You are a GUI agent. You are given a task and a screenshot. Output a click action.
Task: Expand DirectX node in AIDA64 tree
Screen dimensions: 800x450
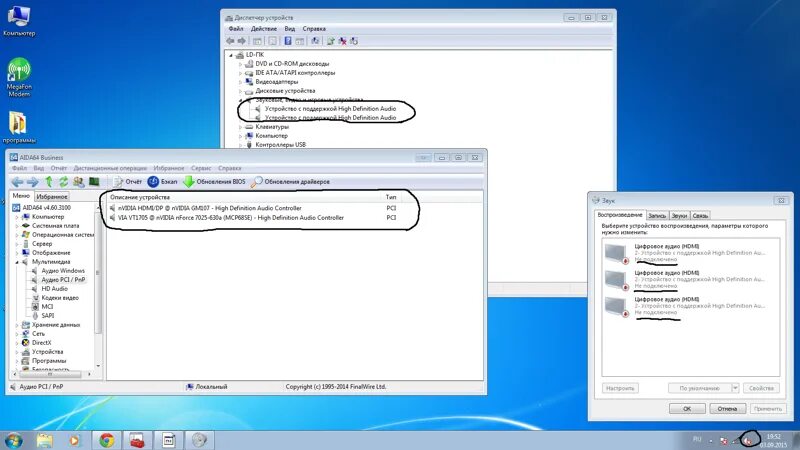click(x=17, y=343)
